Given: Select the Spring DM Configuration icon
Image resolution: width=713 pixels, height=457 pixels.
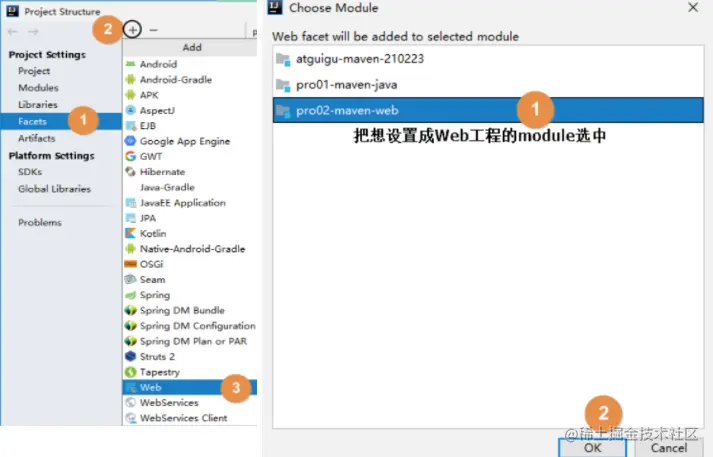Looking at the screenshot, I should (x=131, y=326).
